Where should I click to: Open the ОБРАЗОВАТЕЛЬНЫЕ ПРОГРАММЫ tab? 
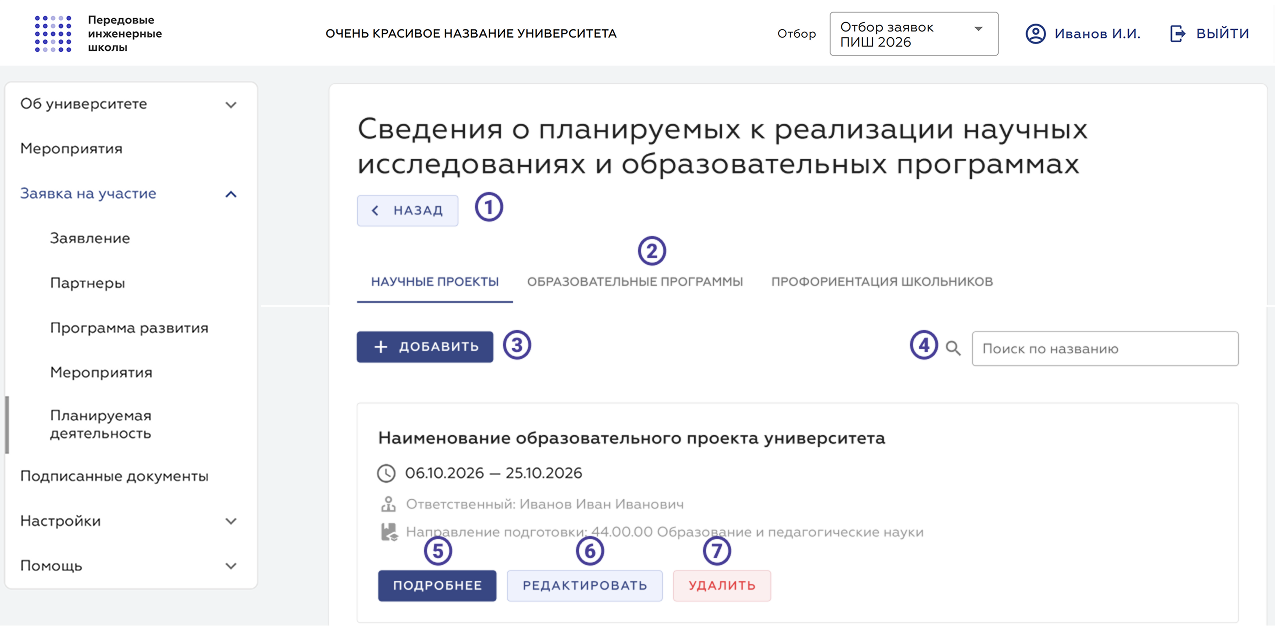[x=635, y=282]
